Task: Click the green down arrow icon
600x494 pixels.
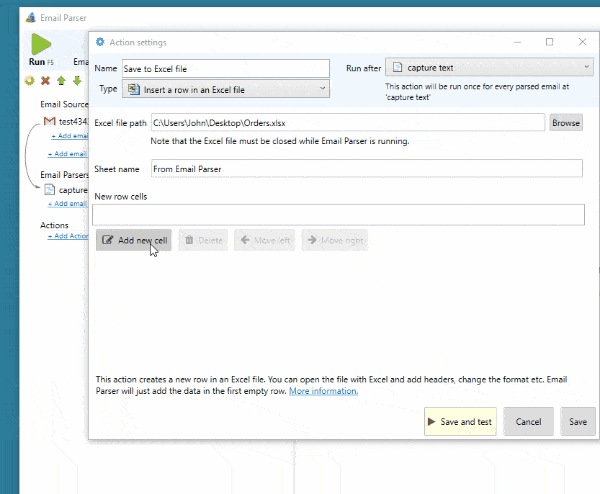Action: (77, 81)
